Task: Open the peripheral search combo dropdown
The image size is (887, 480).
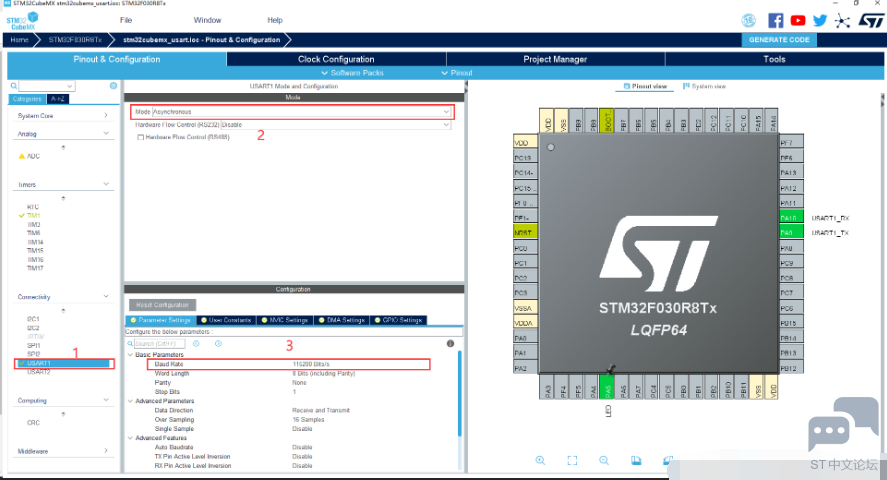Action: (x=70, y=86)
